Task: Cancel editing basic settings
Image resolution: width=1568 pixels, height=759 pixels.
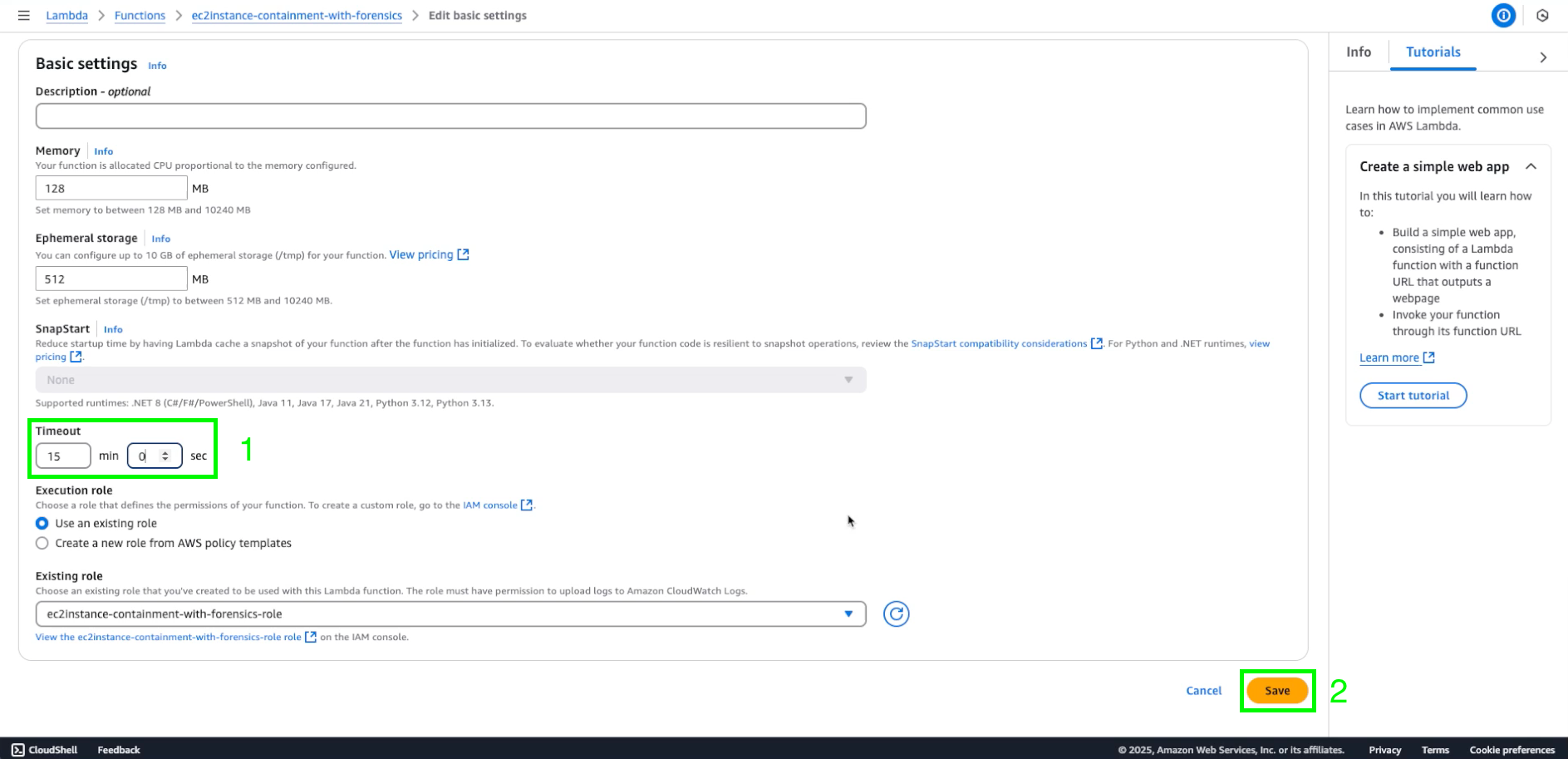Action: [x=1203, y=691]
